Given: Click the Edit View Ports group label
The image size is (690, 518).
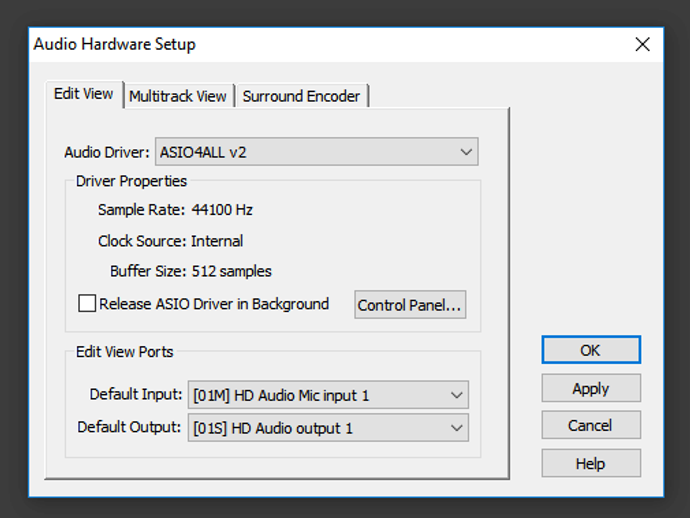Looking at the screenshot, I should 124,352.
